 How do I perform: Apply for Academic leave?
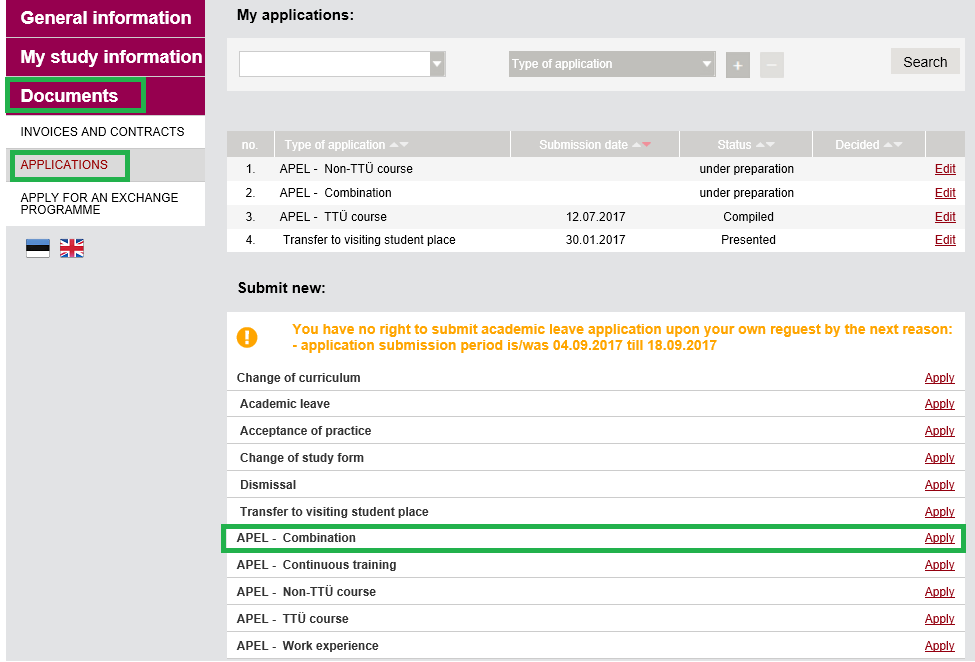[939, 404]
